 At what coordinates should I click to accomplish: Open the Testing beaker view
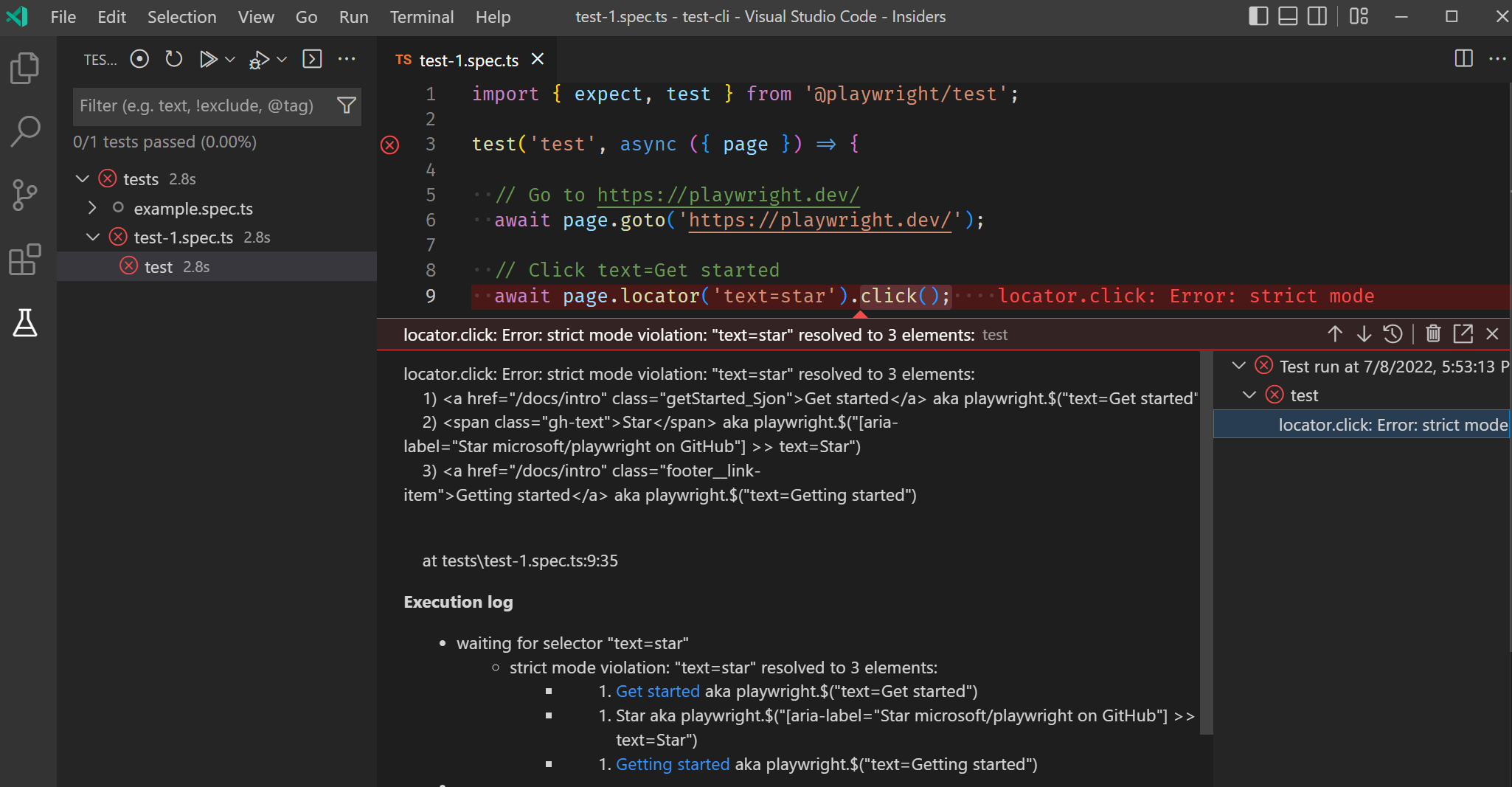(25, 323)
